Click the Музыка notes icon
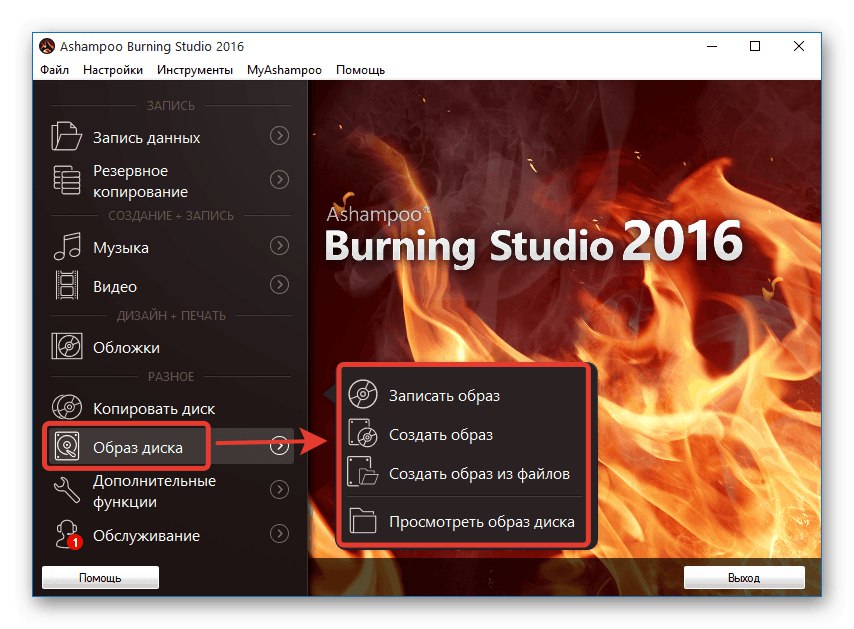 [x=67, y=246]
